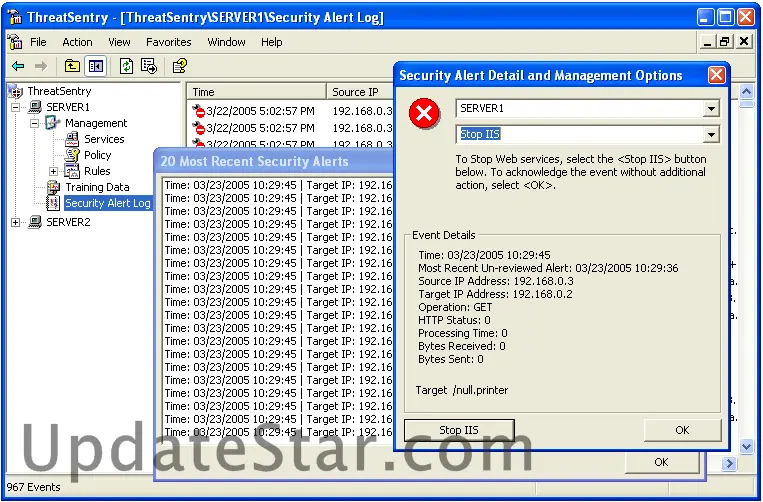This screenshot has width=763, height=502.
Task: Click the Rules node icon
Action: (72, 171)
